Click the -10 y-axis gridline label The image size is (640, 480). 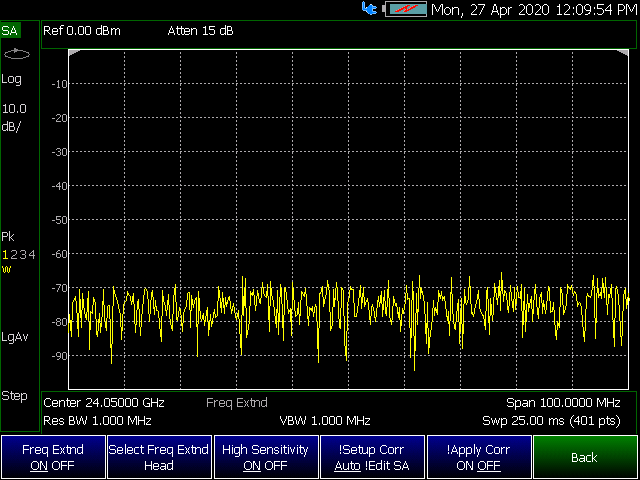pyautogui.click(x=59, y=84)
